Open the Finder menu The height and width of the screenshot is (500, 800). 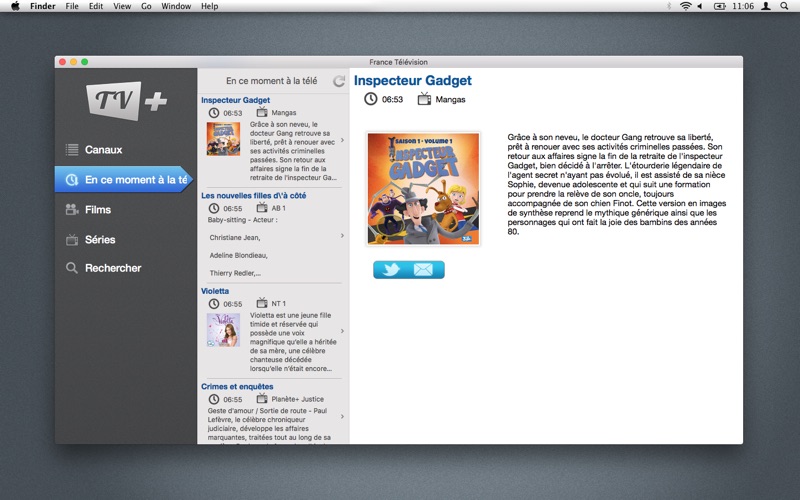[x=42, y=6]
